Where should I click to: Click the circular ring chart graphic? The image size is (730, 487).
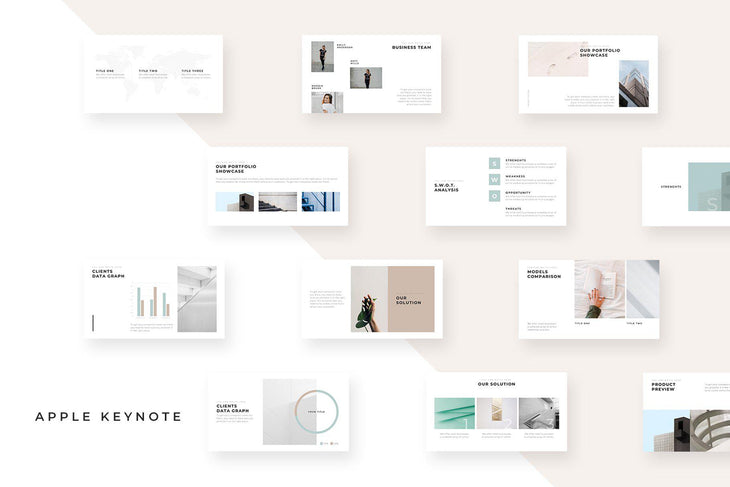[317, 411]
